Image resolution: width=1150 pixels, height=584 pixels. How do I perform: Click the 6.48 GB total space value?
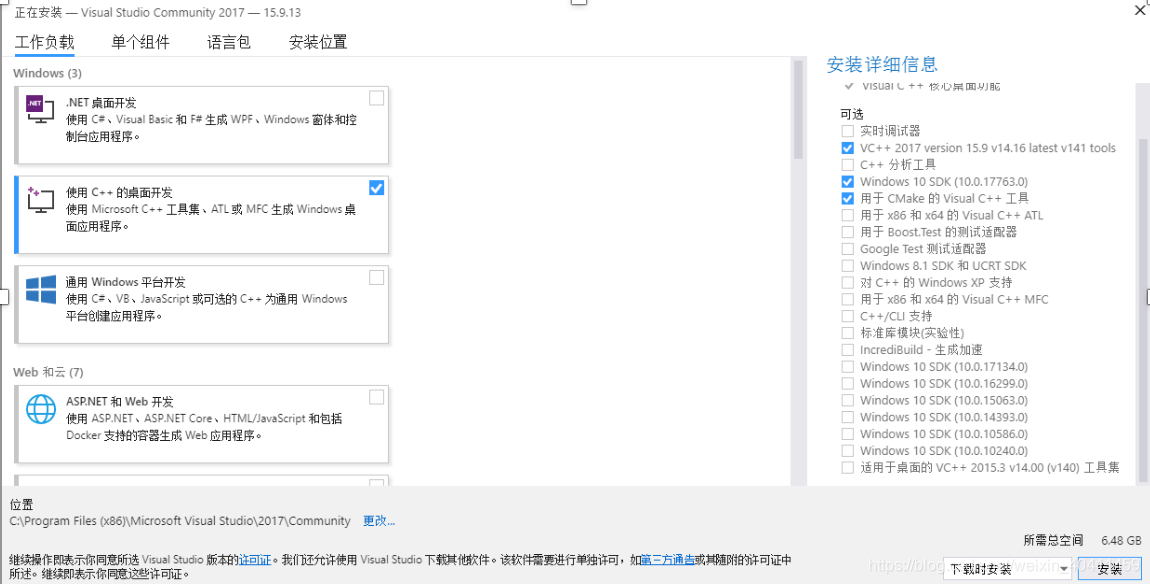pyautogui.click(x=1121, y=540)
